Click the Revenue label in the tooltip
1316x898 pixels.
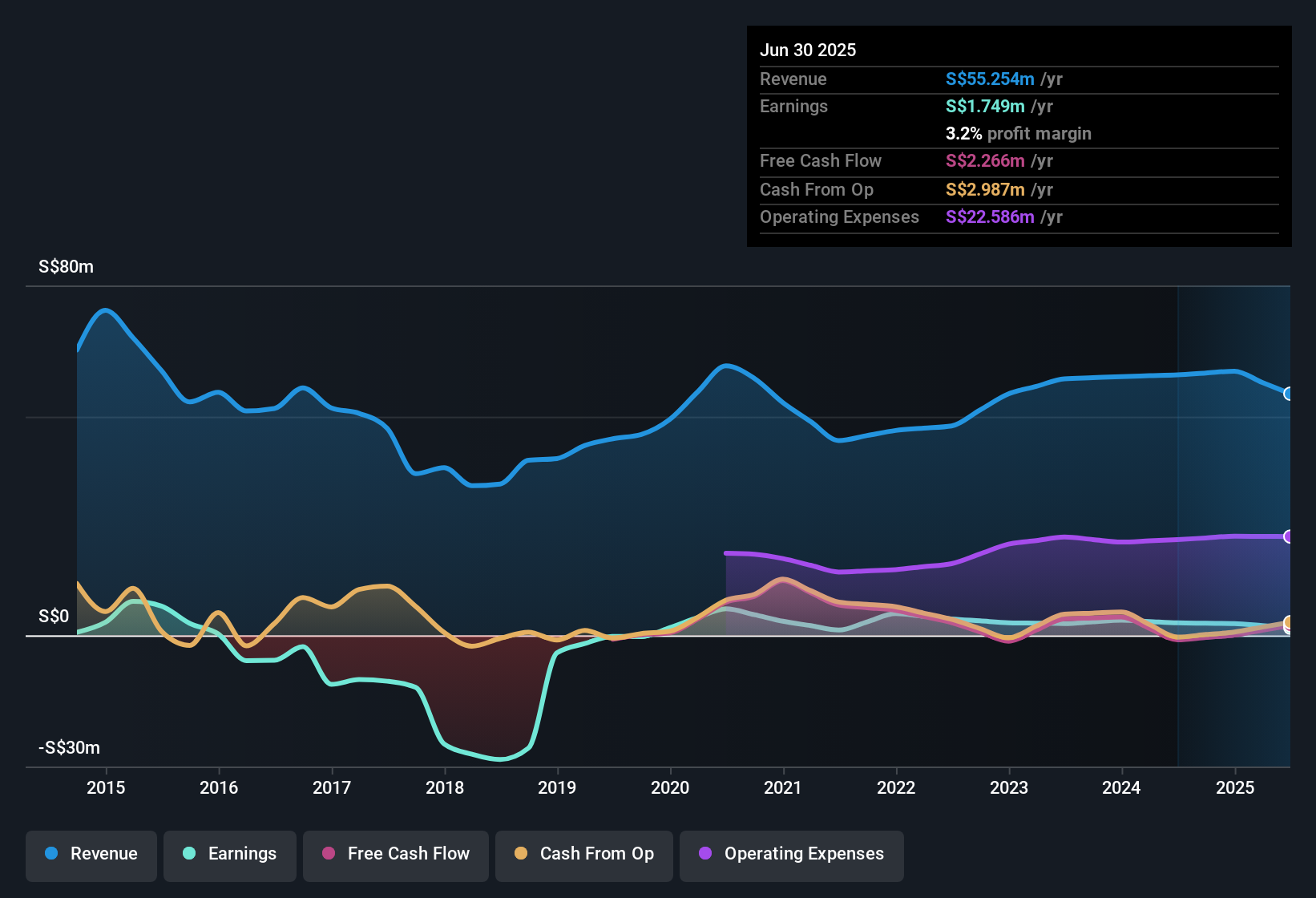[793, 79]
